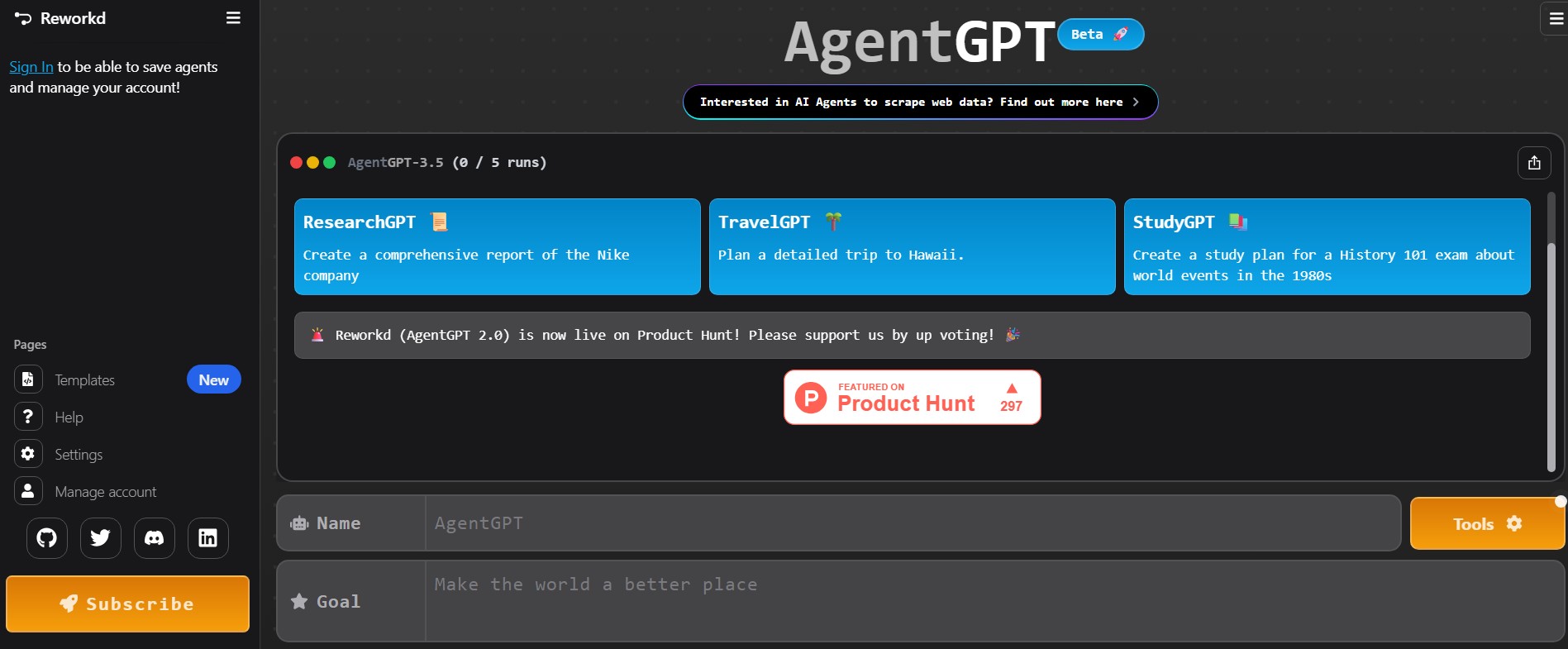Open the GitHub link icon
The image size is (1568, 649).
tap(47, 538)
